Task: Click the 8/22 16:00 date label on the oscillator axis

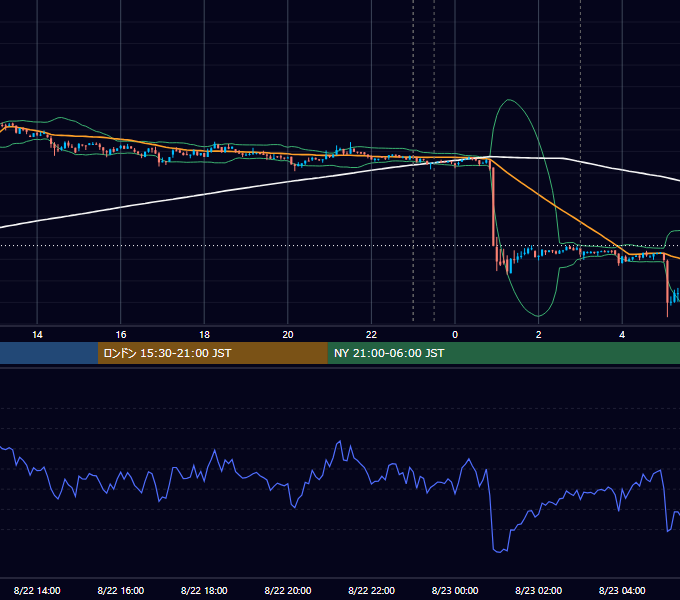Action: (121, 590)
